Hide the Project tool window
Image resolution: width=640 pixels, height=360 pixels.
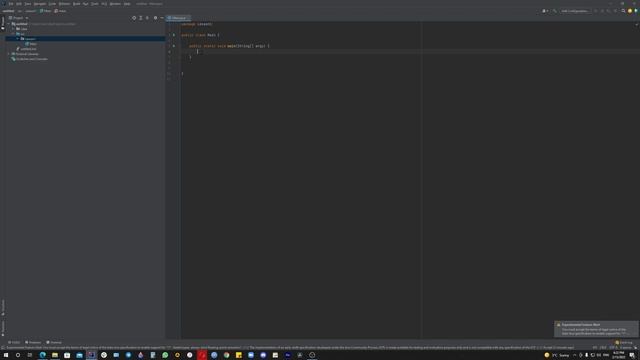click(x=162, y=18)
